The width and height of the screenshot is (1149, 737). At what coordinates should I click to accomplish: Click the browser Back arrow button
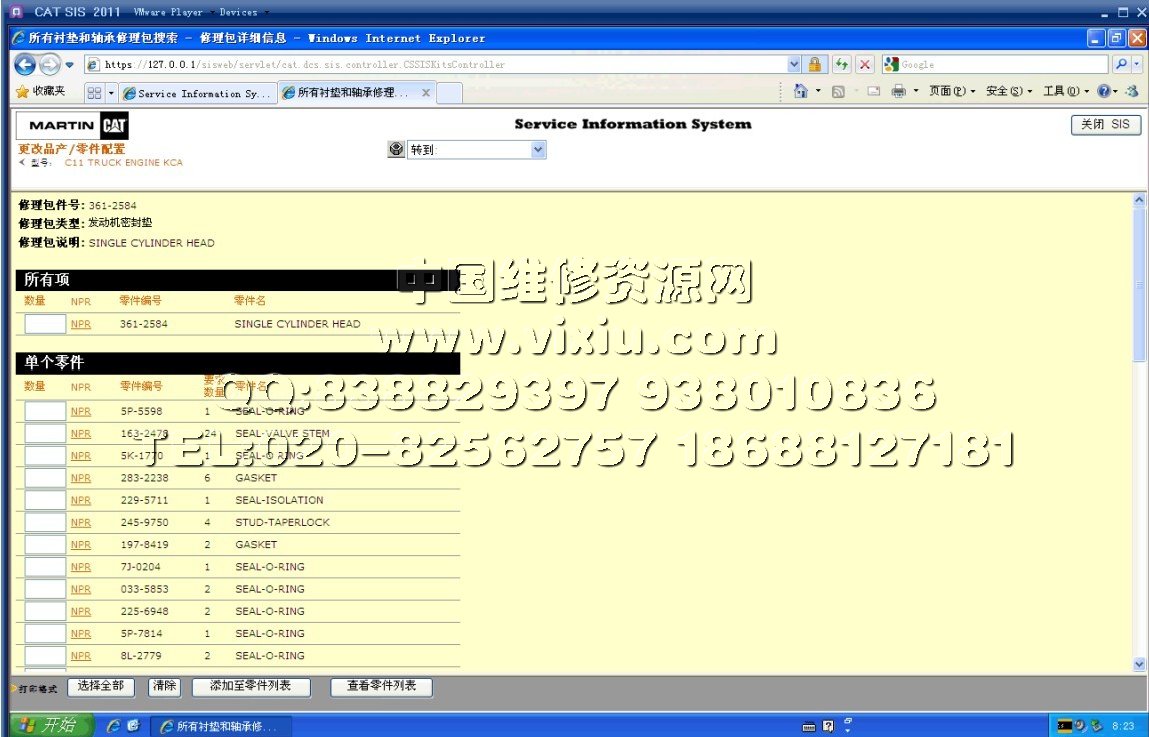25,65
